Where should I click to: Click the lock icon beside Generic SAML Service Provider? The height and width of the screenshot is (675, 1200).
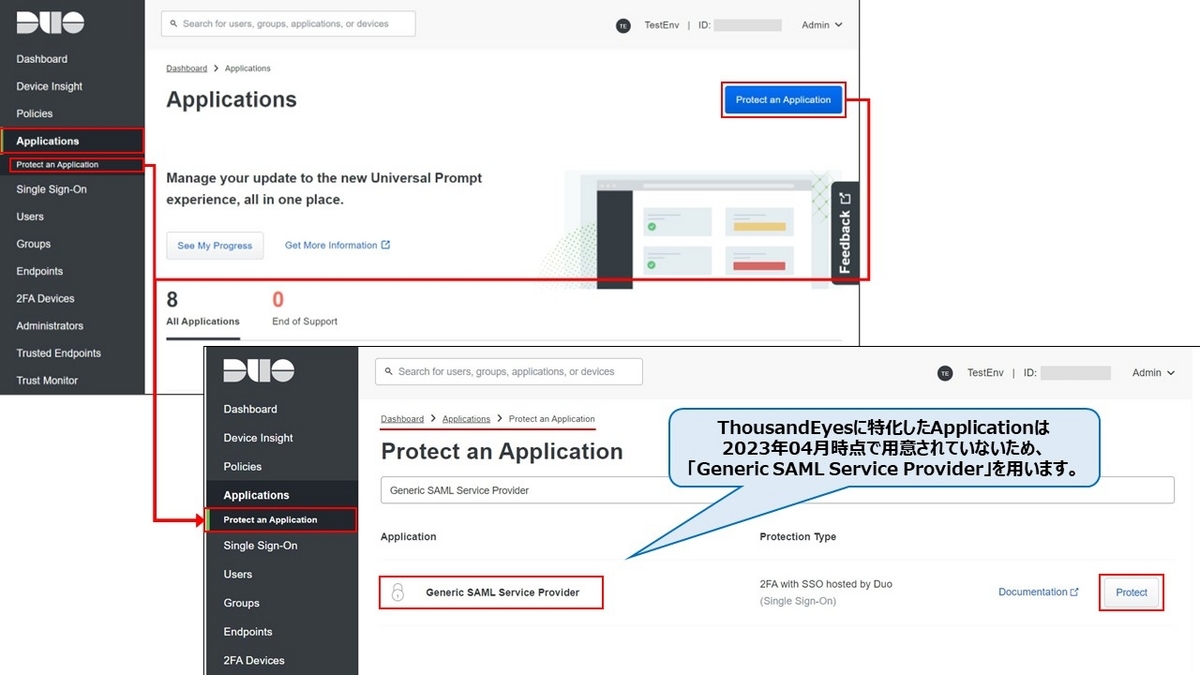pos(397,592)
